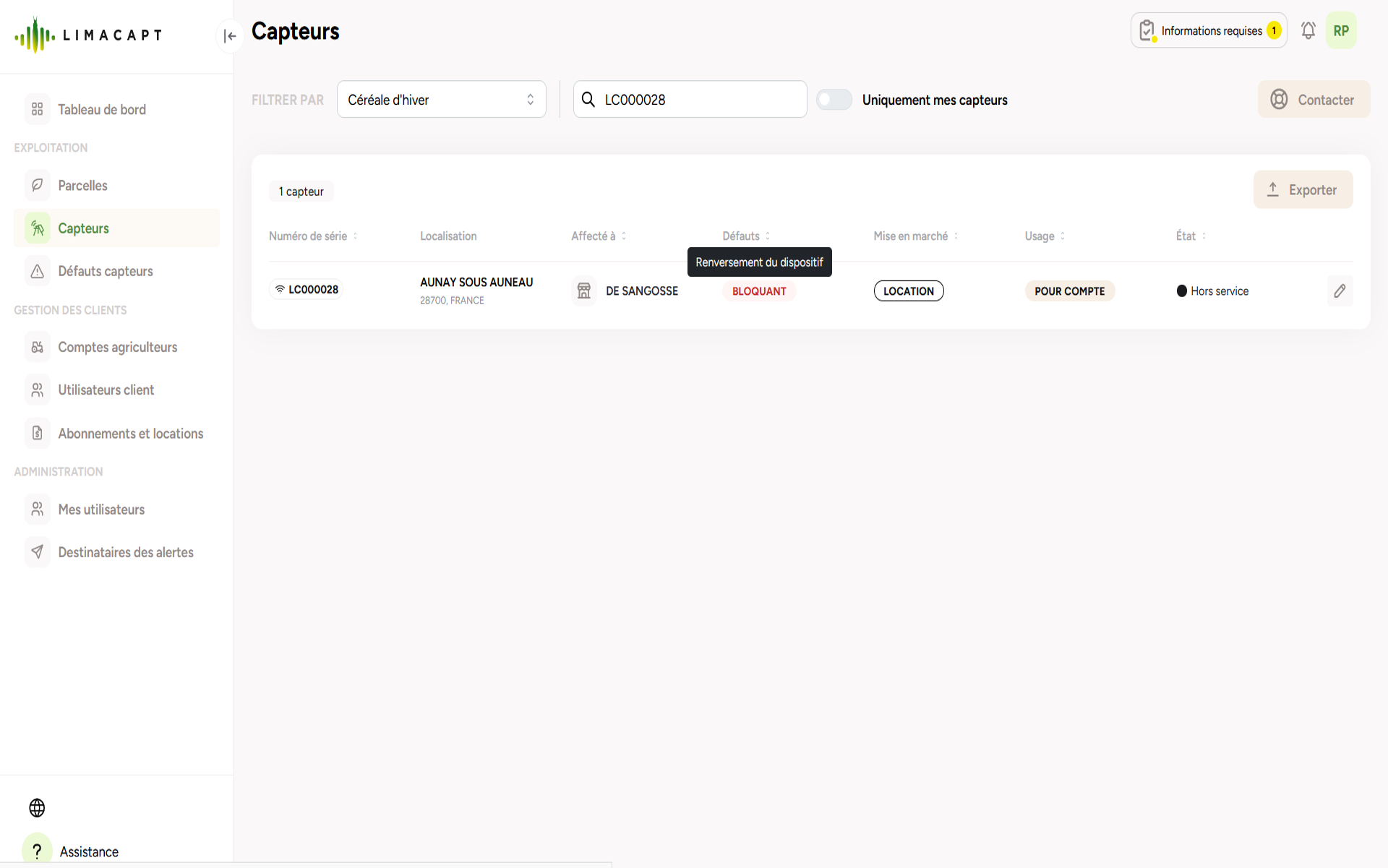Navigate to Abonnements et locations
The height and width of the screenshot is (868, 1388).
click(130, 434)
